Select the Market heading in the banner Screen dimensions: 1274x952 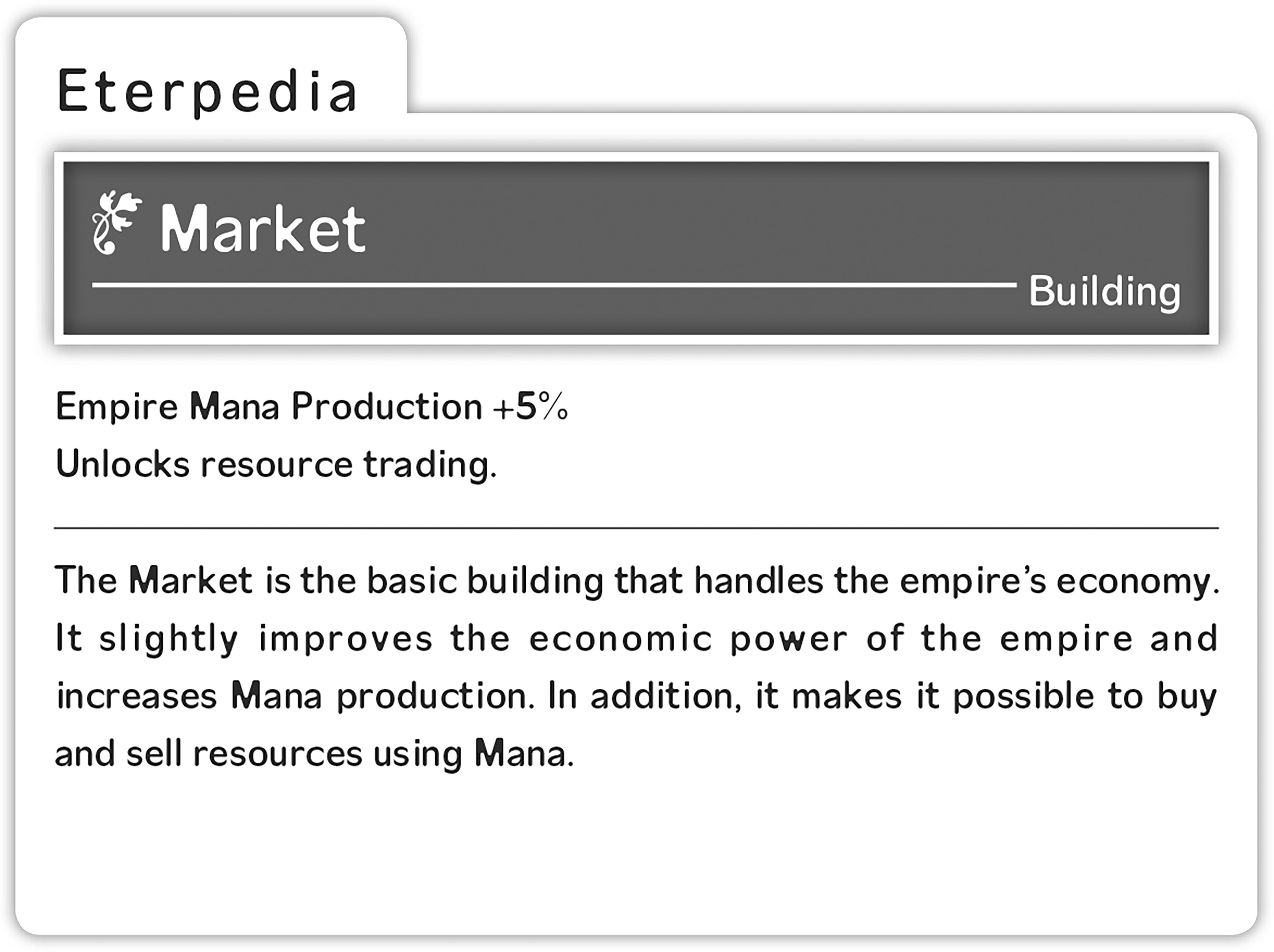(x=262, y=229)
